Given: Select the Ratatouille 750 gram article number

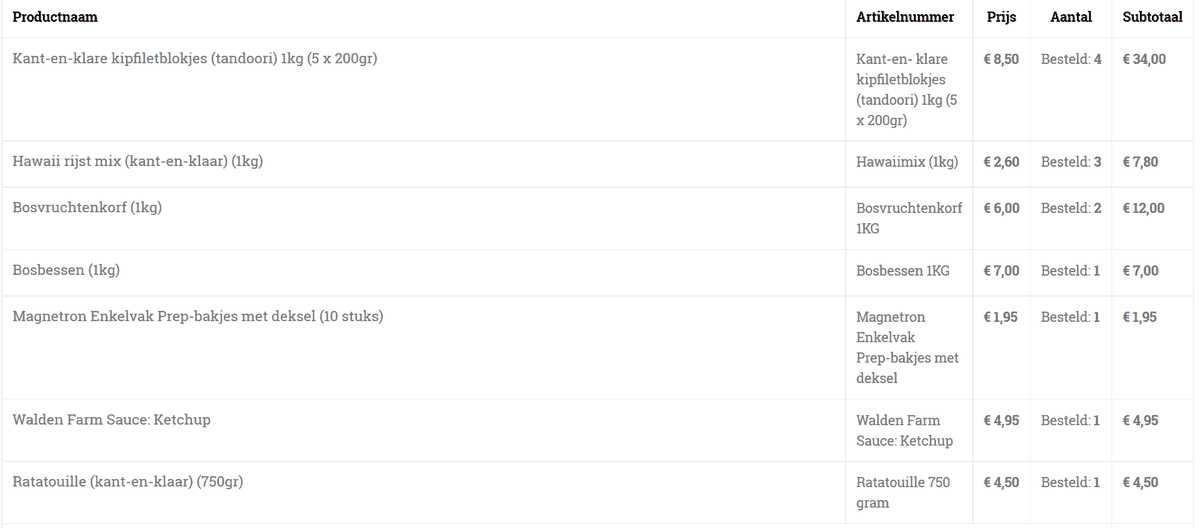Looking at the screenshot, I should pos(903,492).
